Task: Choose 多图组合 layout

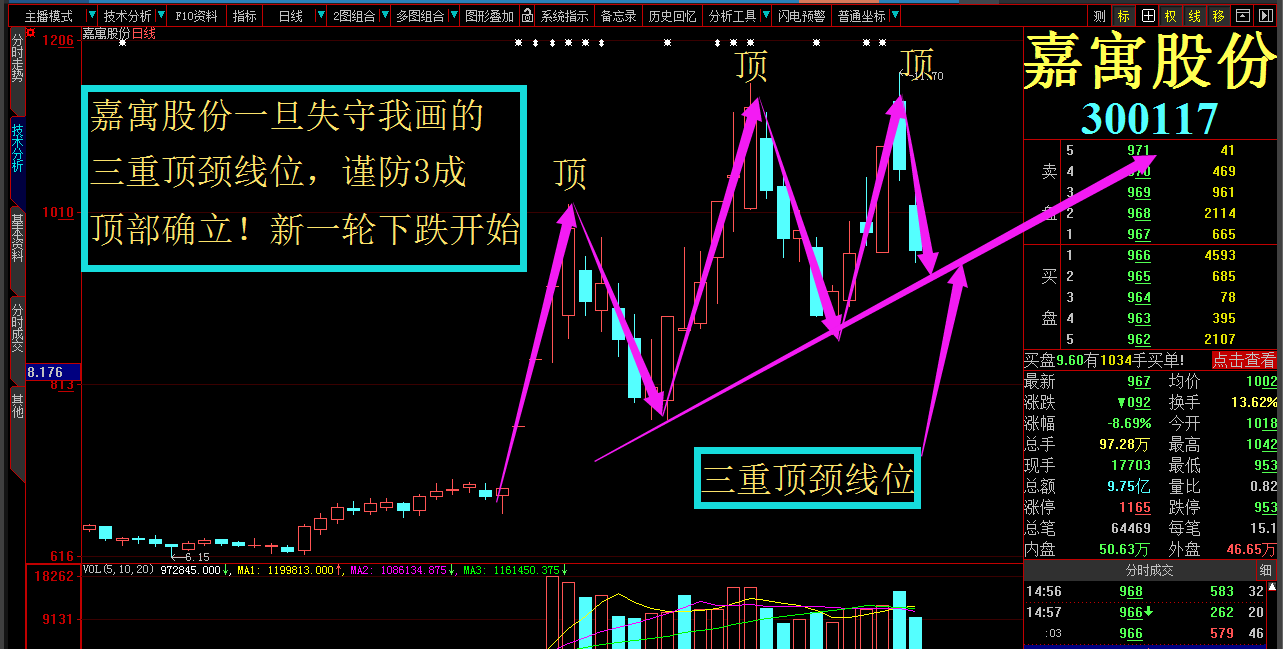Action: point(420,16)
